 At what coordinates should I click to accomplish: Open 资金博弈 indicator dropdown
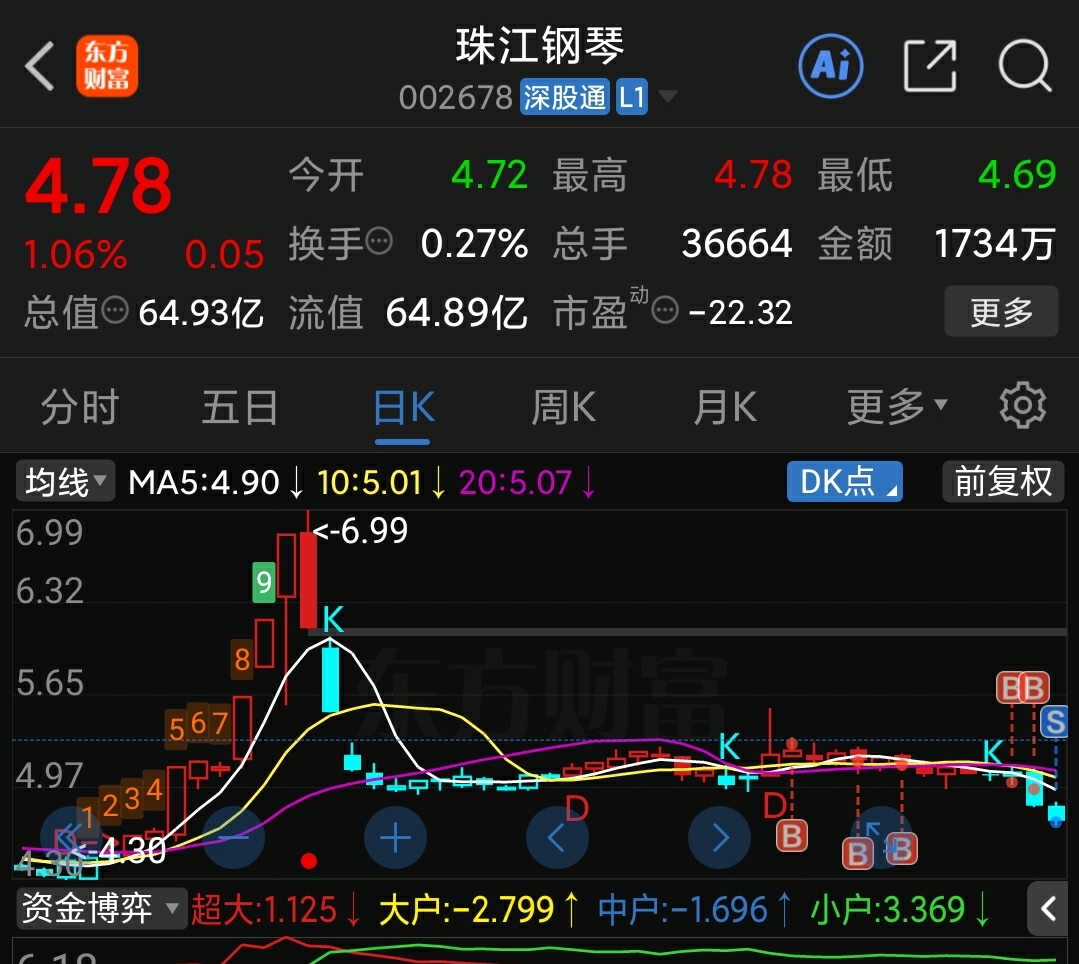click(x=101, y=908)
